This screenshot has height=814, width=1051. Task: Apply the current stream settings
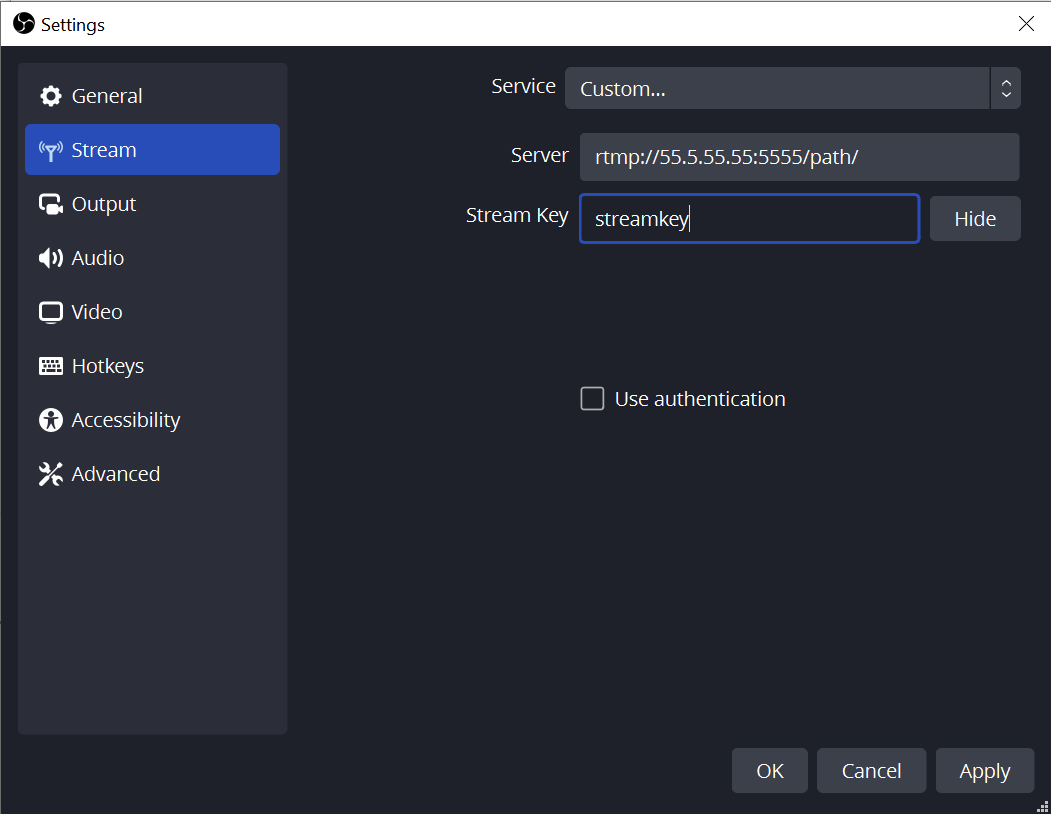(x=985, y=770)
